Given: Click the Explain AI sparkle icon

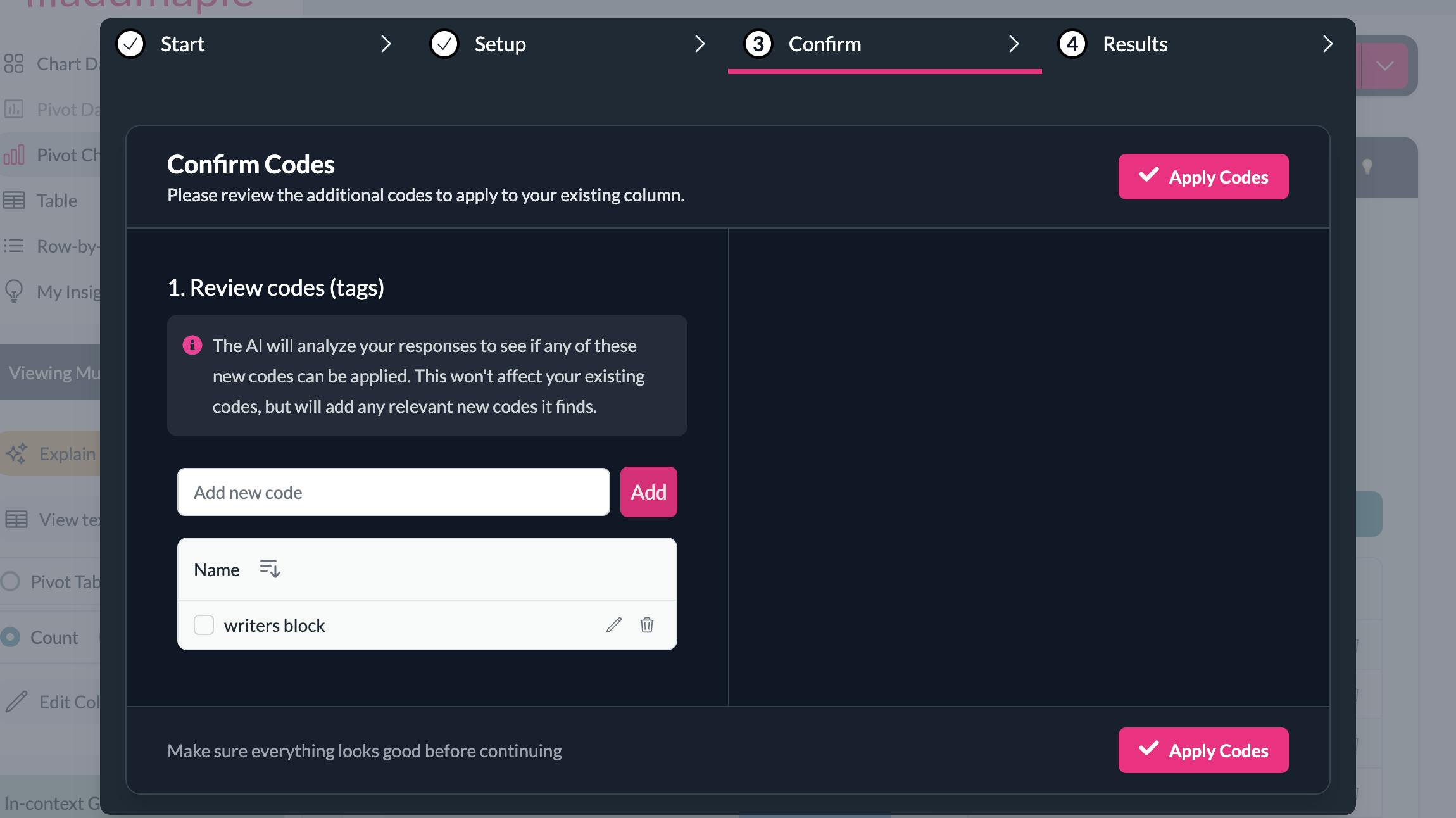Looking at the screenshot, I should 18,453.
